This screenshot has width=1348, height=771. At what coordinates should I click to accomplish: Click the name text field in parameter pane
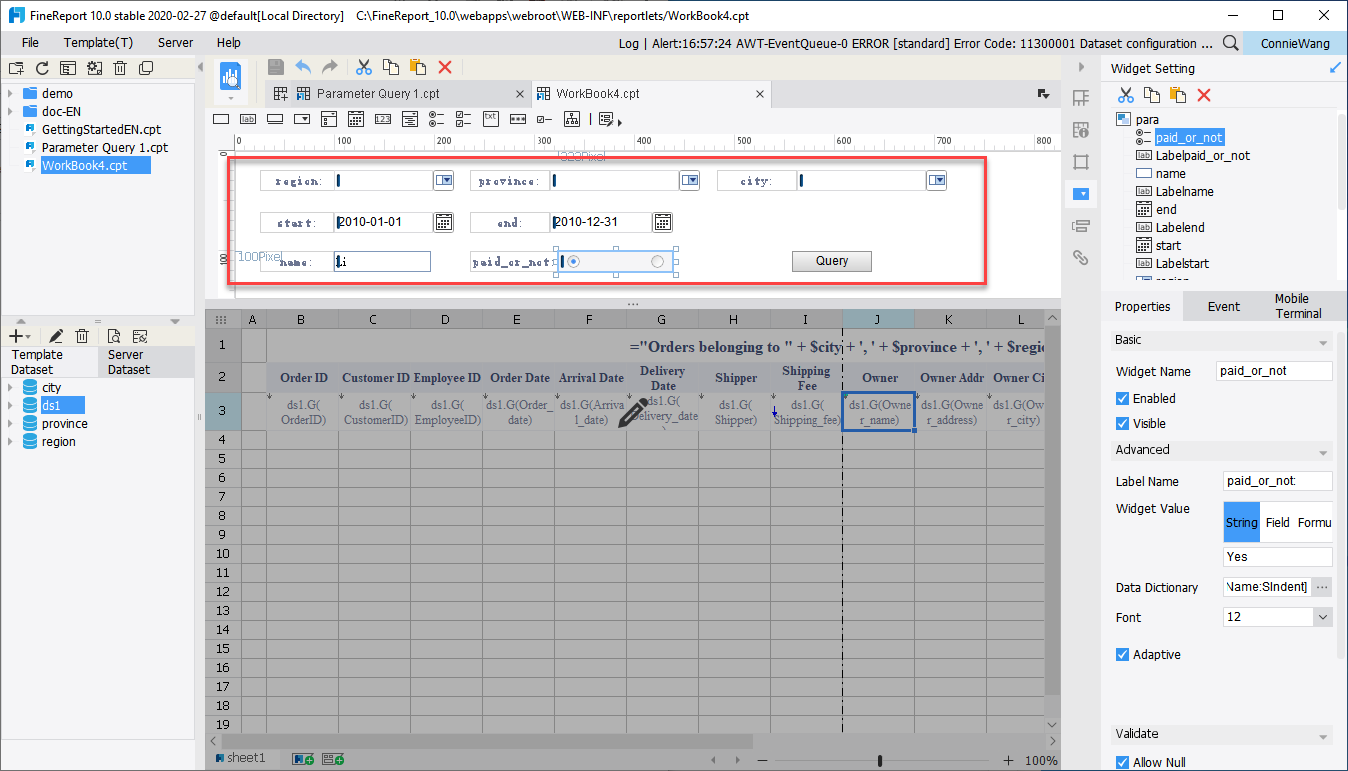tap(382, 261)
